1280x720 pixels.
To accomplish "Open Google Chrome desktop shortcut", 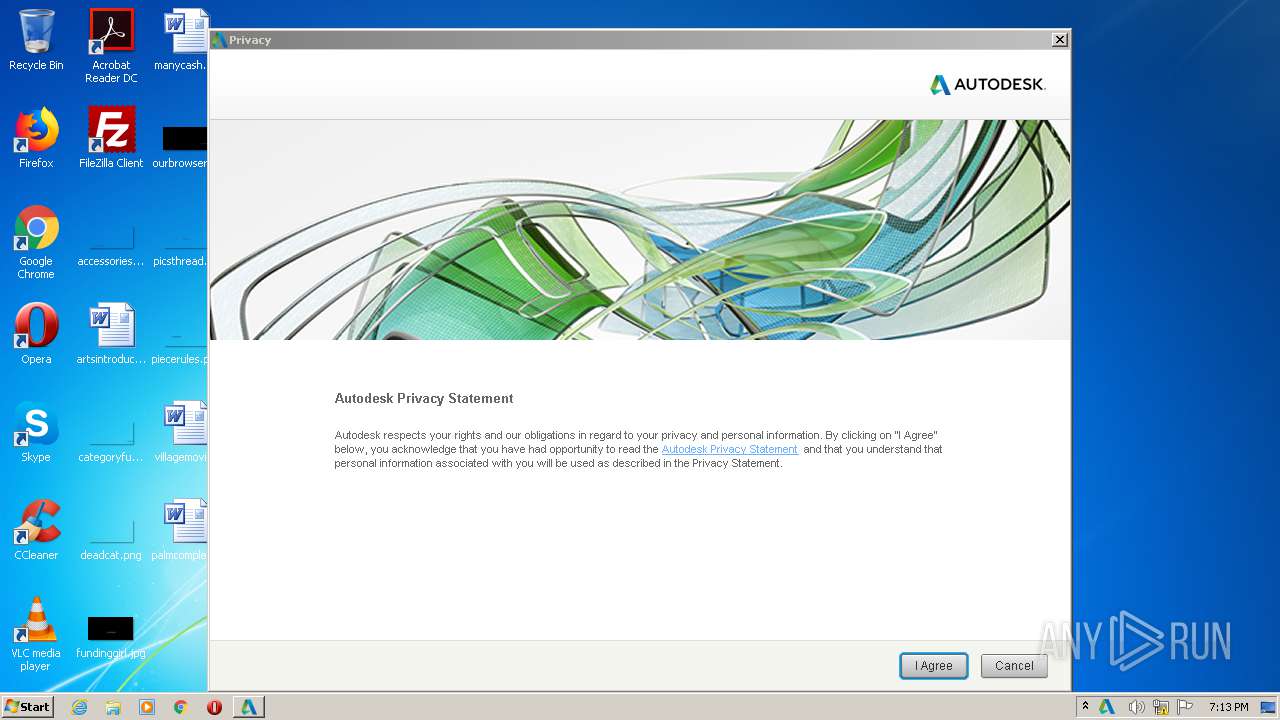I will tap(36, 242).
